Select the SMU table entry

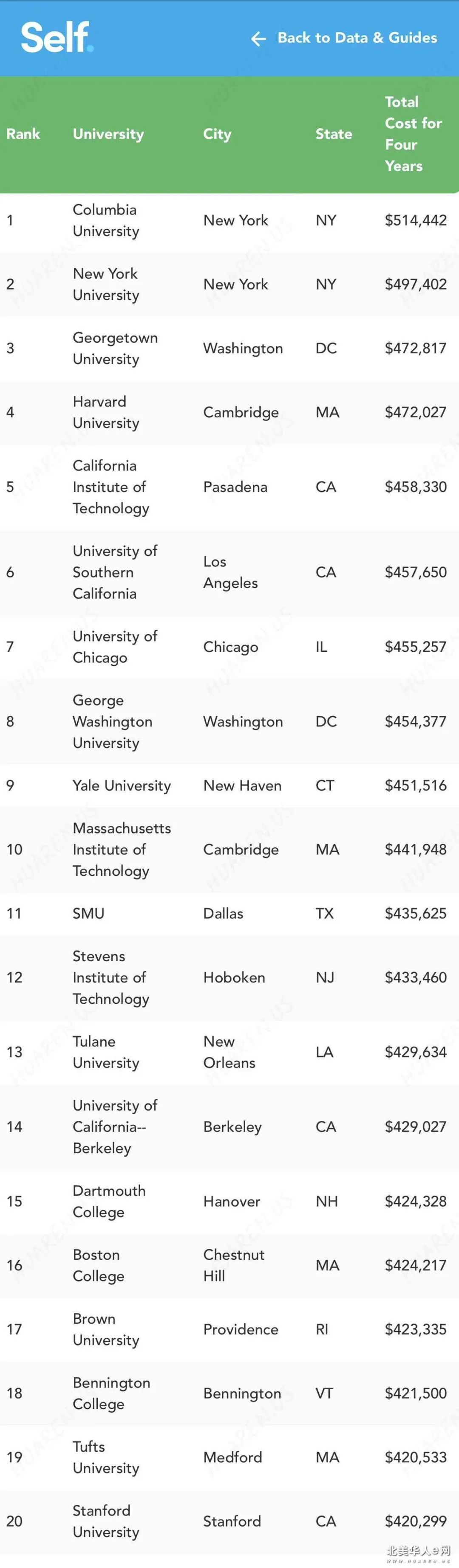[x=88, y=913]
